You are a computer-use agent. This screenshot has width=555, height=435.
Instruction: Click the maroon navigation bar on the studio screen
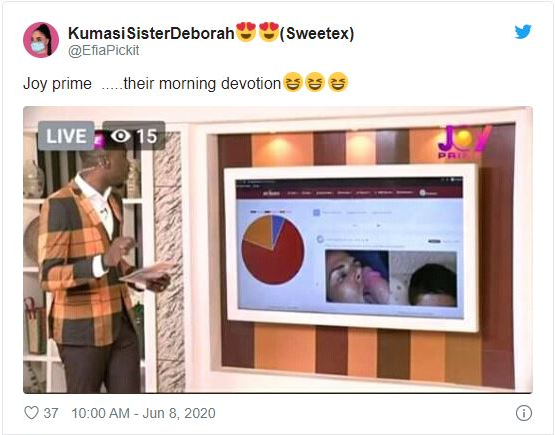pyautogui.click(x=349, y=192)
